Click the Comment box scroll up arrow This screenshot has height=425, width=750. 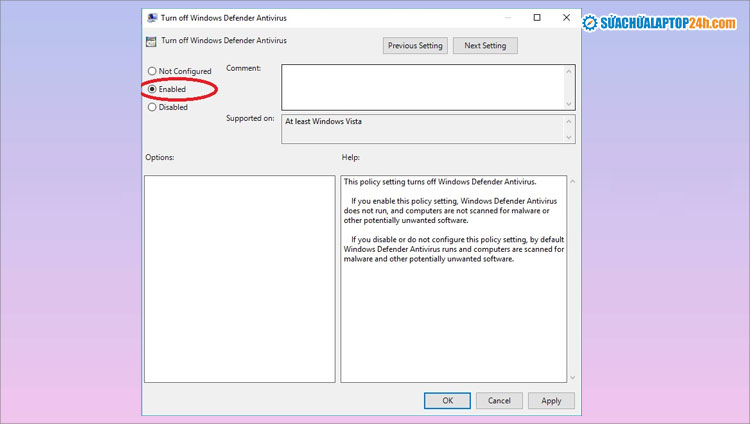[x=569, y=72]
